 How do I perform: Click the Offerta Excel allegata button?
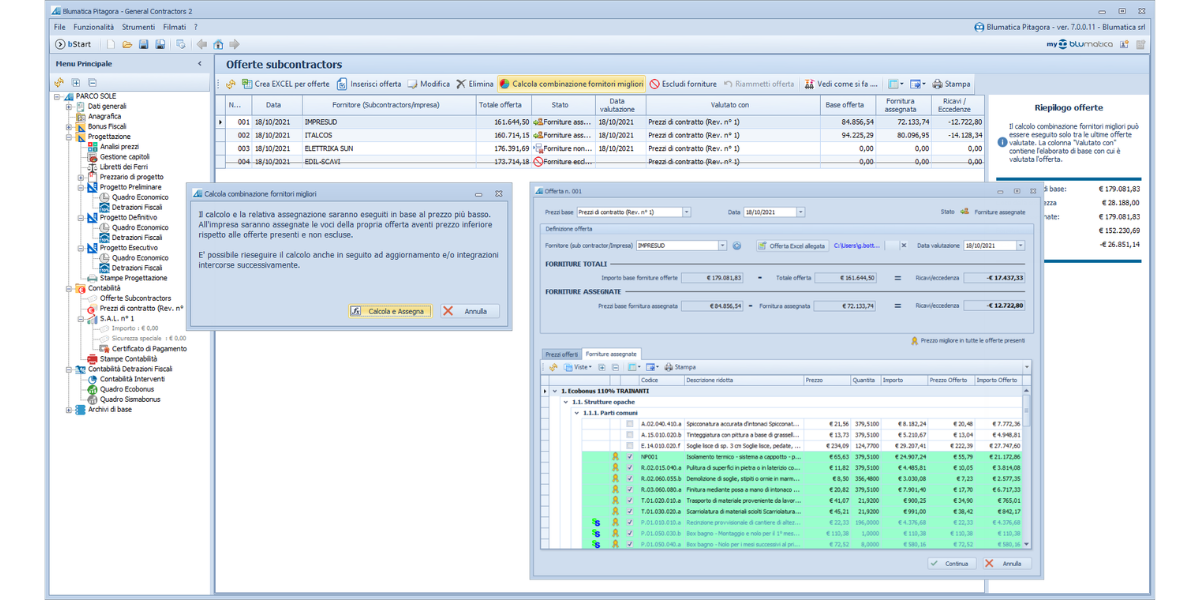(791, 245)
